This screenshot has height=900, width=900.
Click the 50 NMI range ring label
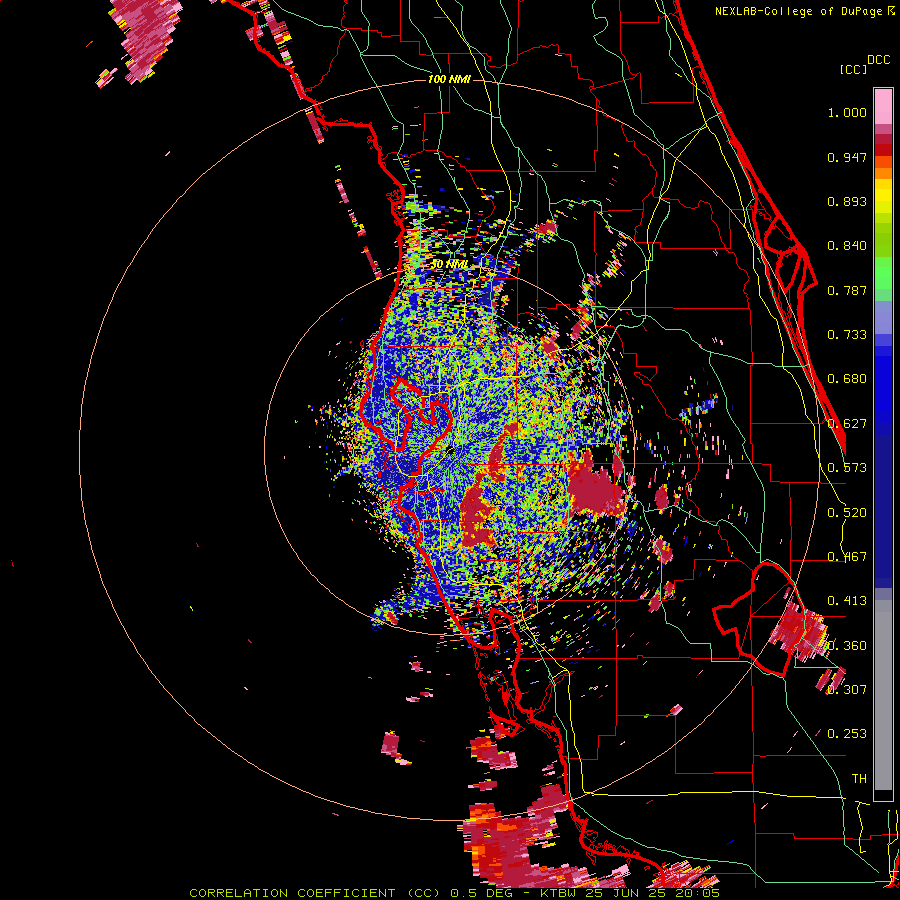coord(449,264)
